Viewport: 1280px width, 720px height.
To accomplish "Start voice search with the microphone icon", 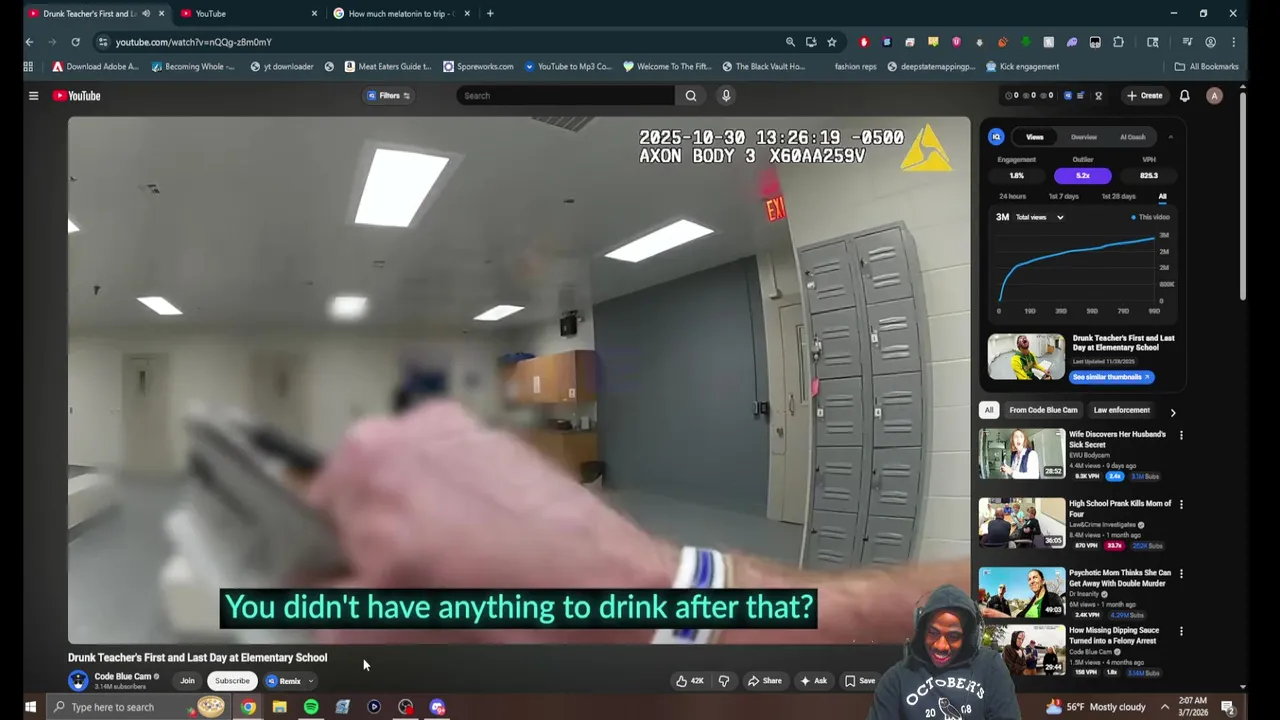I will click(726, 96).
